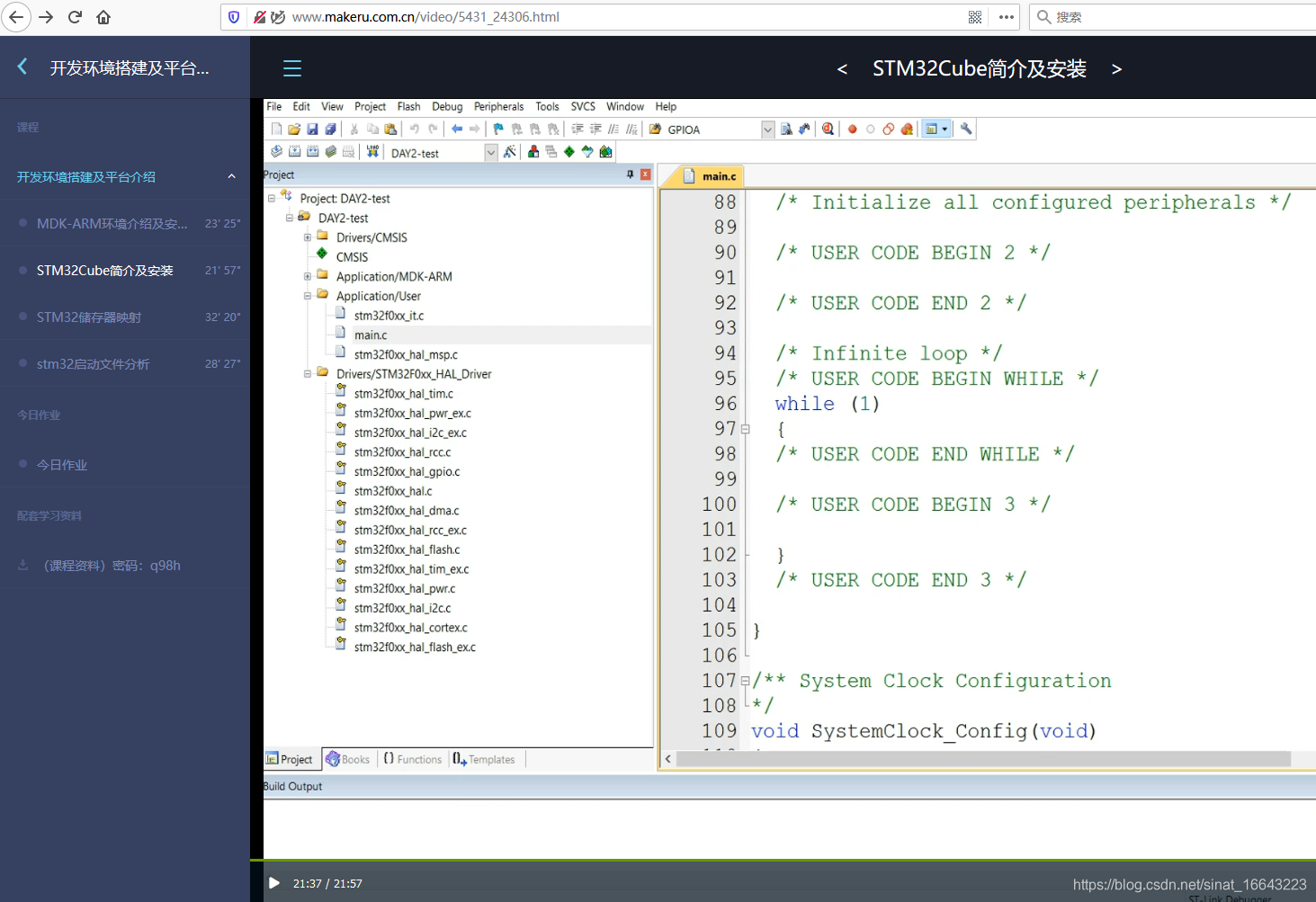
Task: Click the Open file icon in Keil toolbar
Action: (x=294, y=129)
